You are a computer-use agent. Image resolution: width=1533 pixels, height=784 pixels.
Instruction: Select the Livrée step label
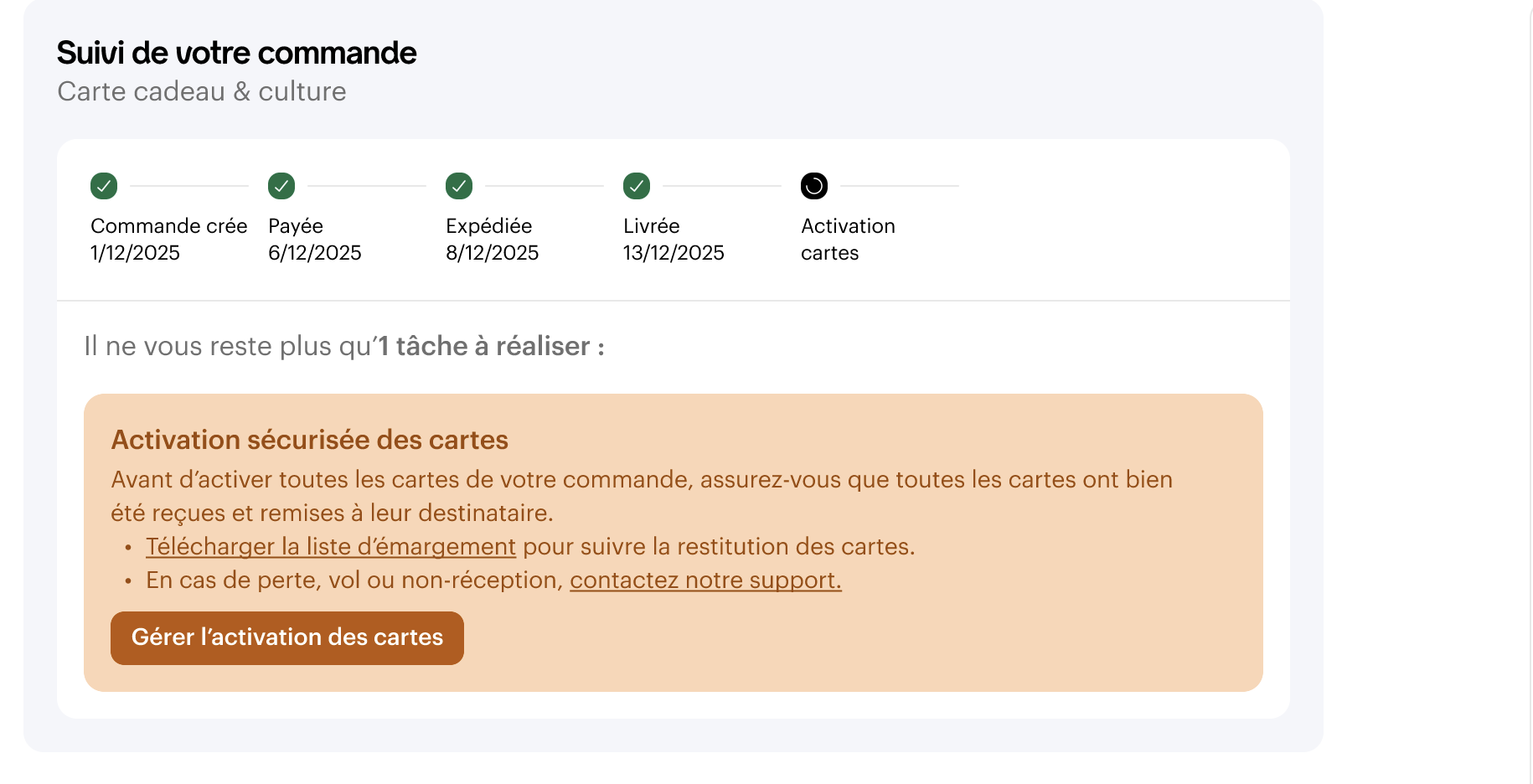pos(651,226)
